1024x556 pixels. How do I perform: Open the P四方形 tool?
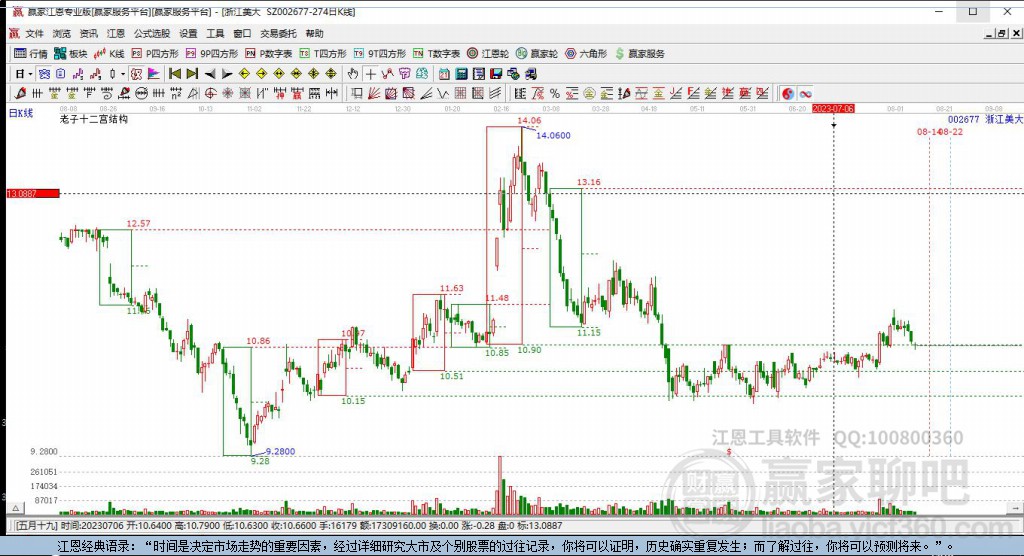155,54
